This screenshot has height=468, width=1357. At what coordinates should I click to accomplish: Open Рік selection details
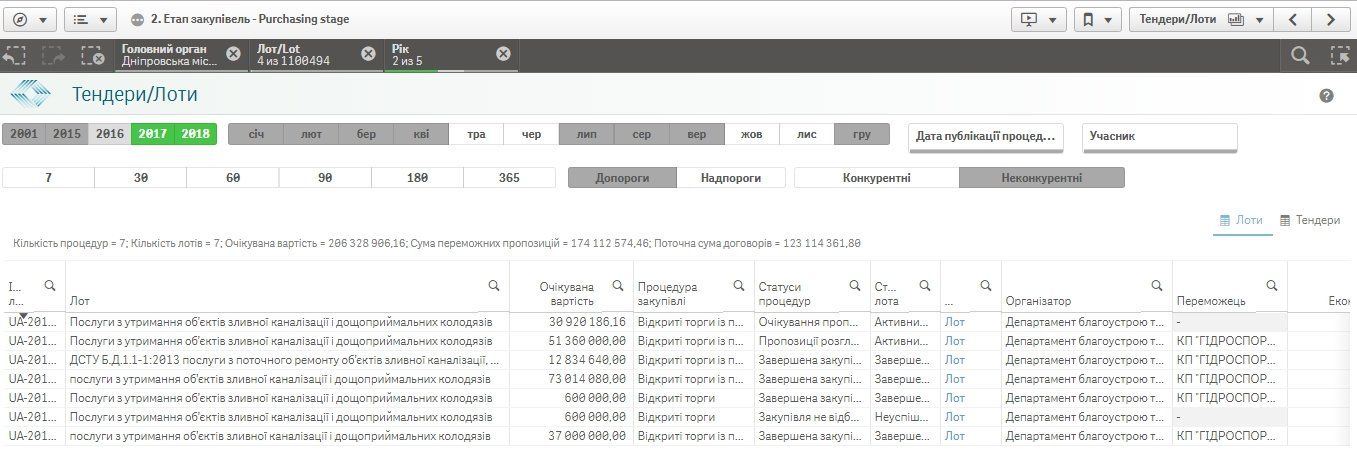tap(440, 55)
